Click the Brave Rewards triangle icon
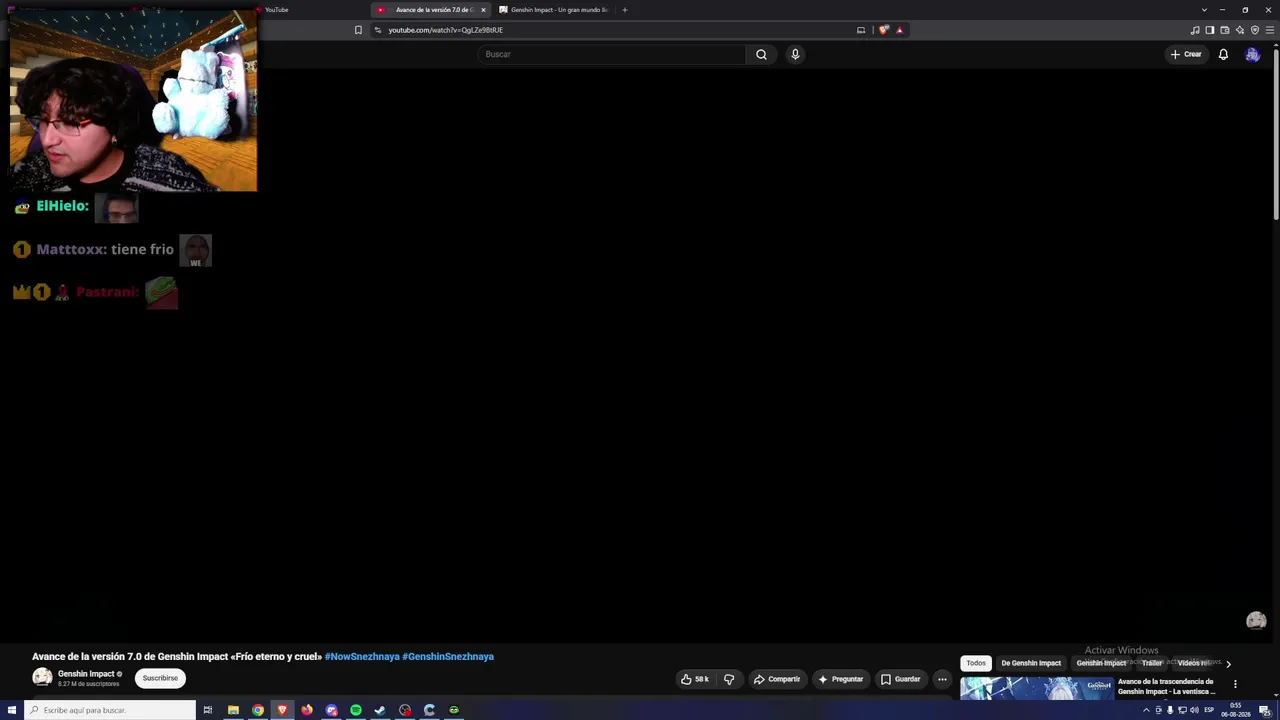The width and height of the screenshot is (1280, 720). [899, 30]
